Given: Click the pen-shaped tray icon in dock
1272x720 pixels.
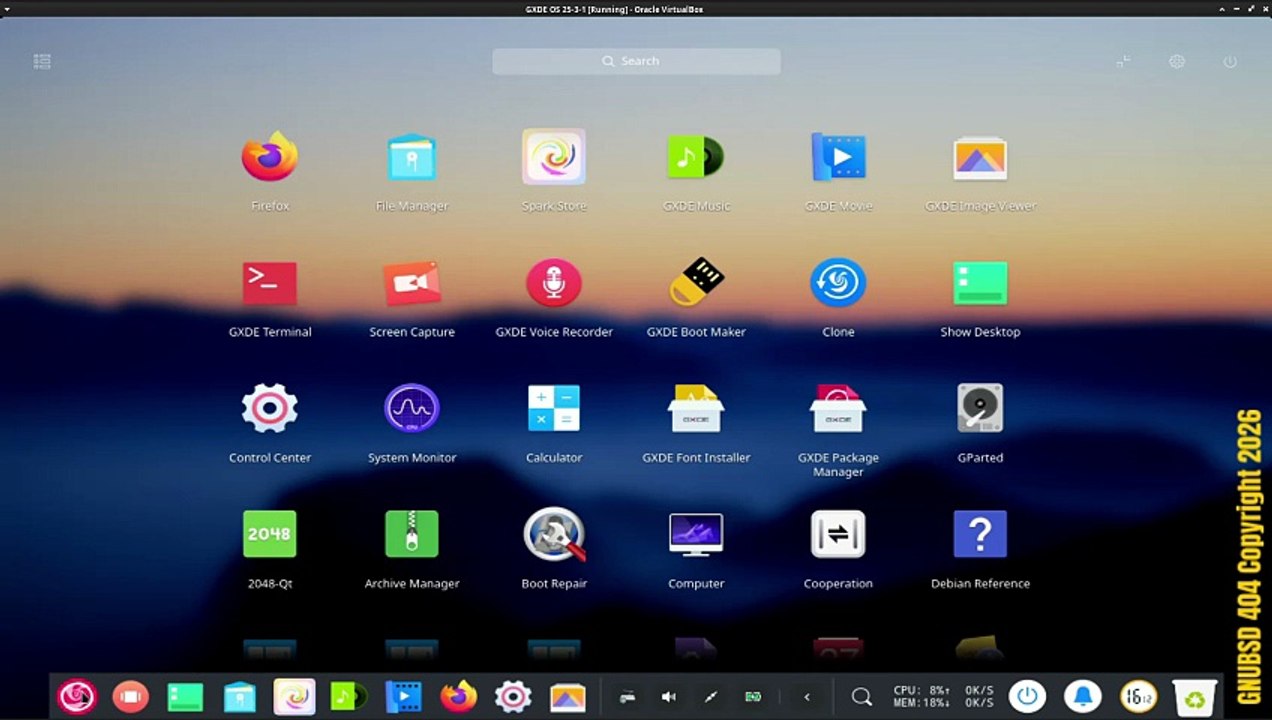Looking at the screenshot, I should (711, 697).
